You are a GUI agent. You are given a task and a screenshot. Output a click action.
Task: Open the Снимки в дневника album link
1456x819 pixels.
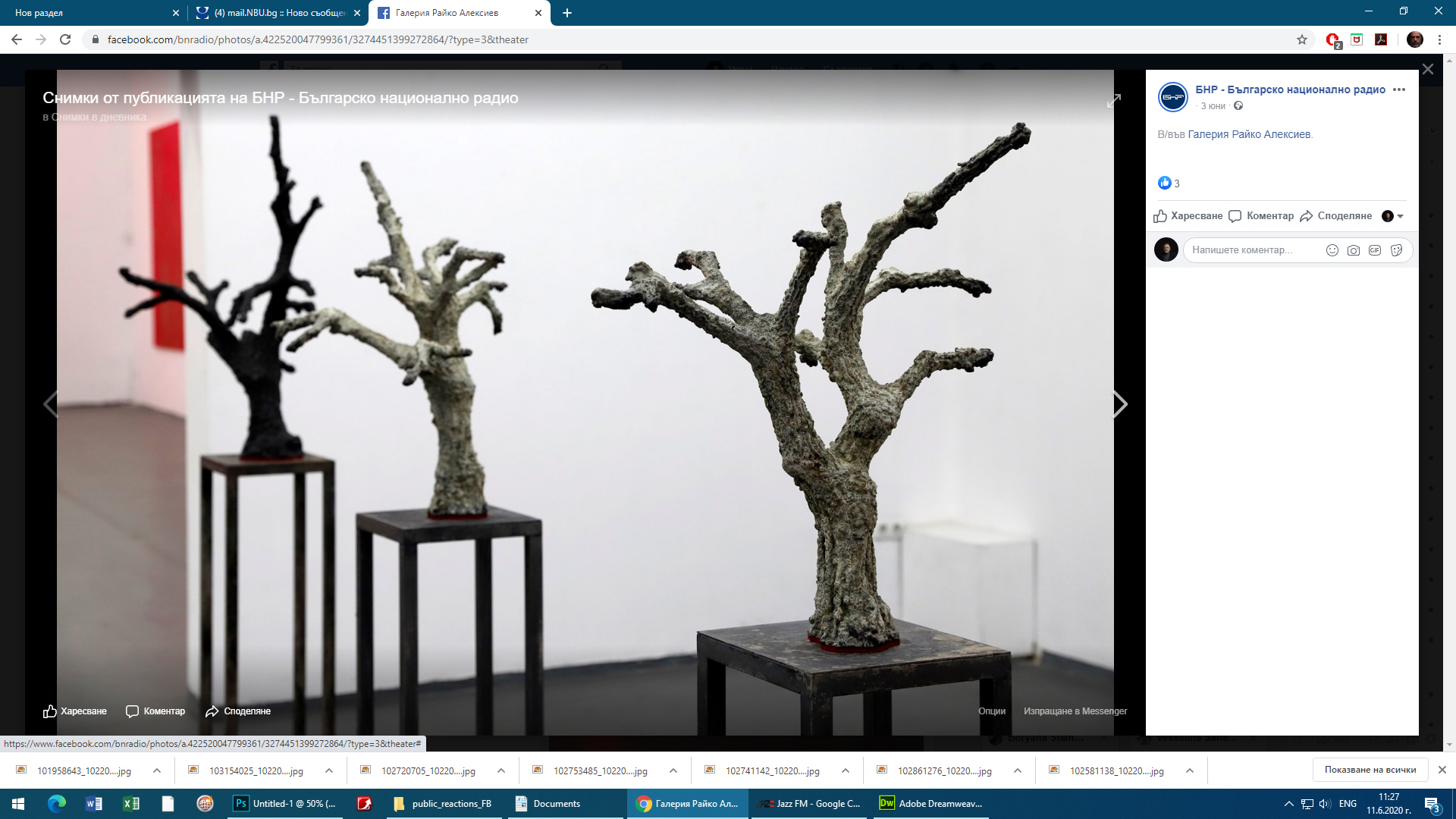(x=99, y=117)
